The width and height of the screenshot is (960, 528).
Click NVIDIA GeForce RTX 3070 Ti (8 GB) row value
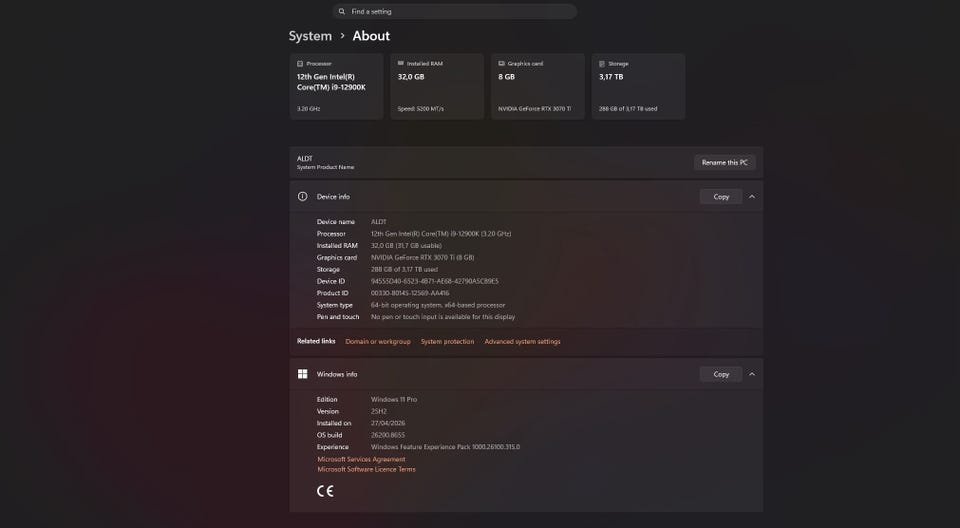point(422,257)
